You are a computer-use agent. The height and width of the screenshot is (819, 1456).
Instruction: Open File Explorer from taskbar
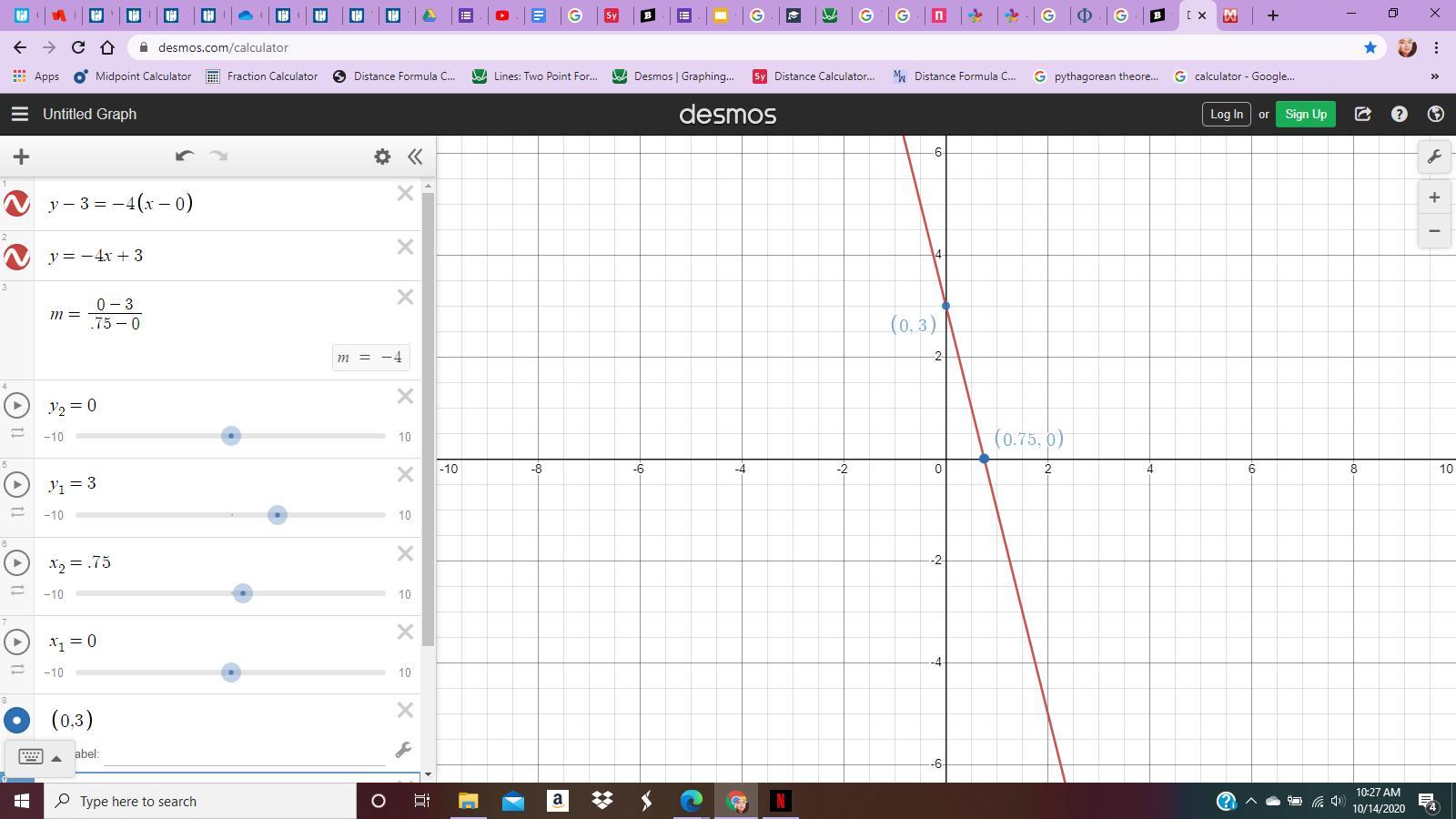click(x=468, y=801)
